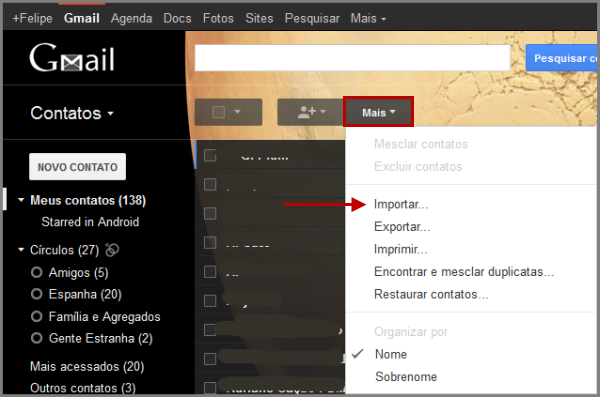Viewport: 600px width, 397px height.
Task: Check the sixth contact row checkbox
Action: click(x=210, y=301)
